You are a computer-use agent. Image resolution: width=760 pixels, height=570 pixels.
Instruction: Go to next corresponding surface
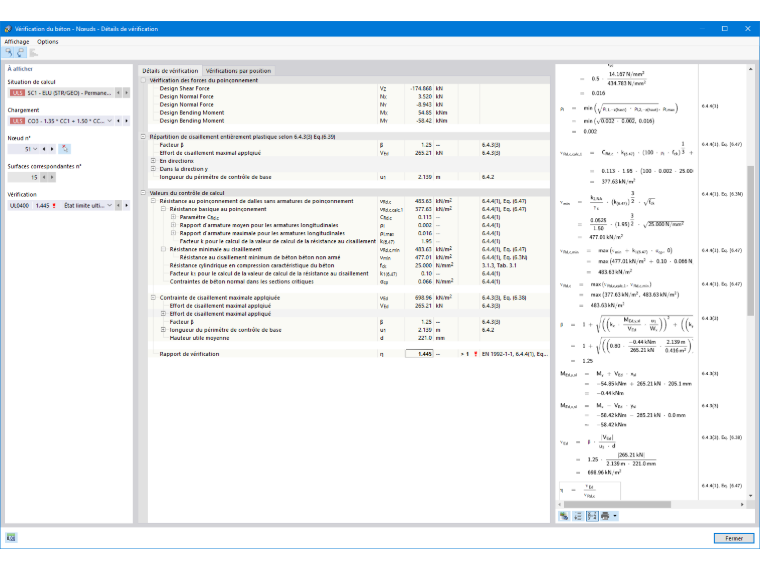(x=52, y=177)
